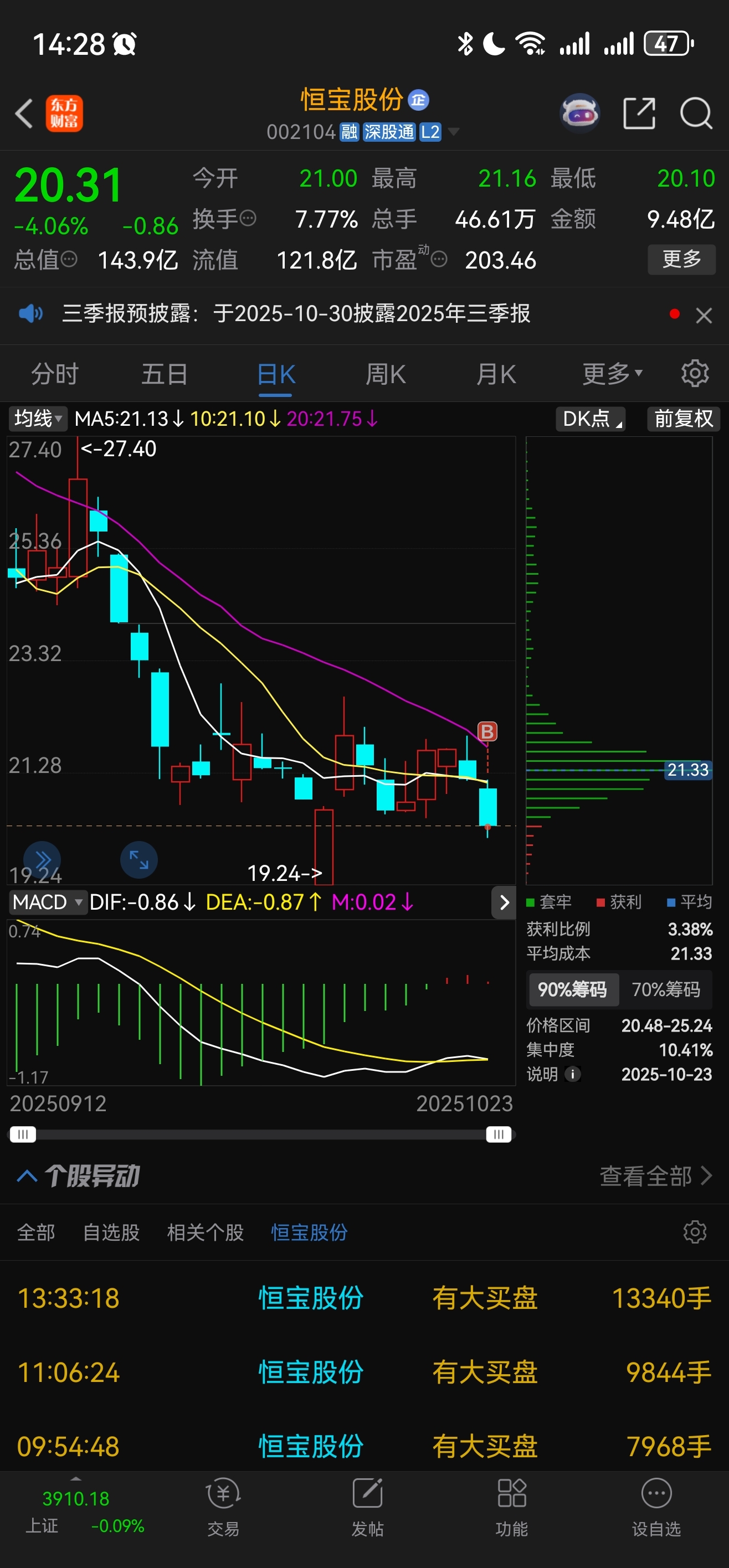Tap the fullscreen arrows icon

pos(139,859)
